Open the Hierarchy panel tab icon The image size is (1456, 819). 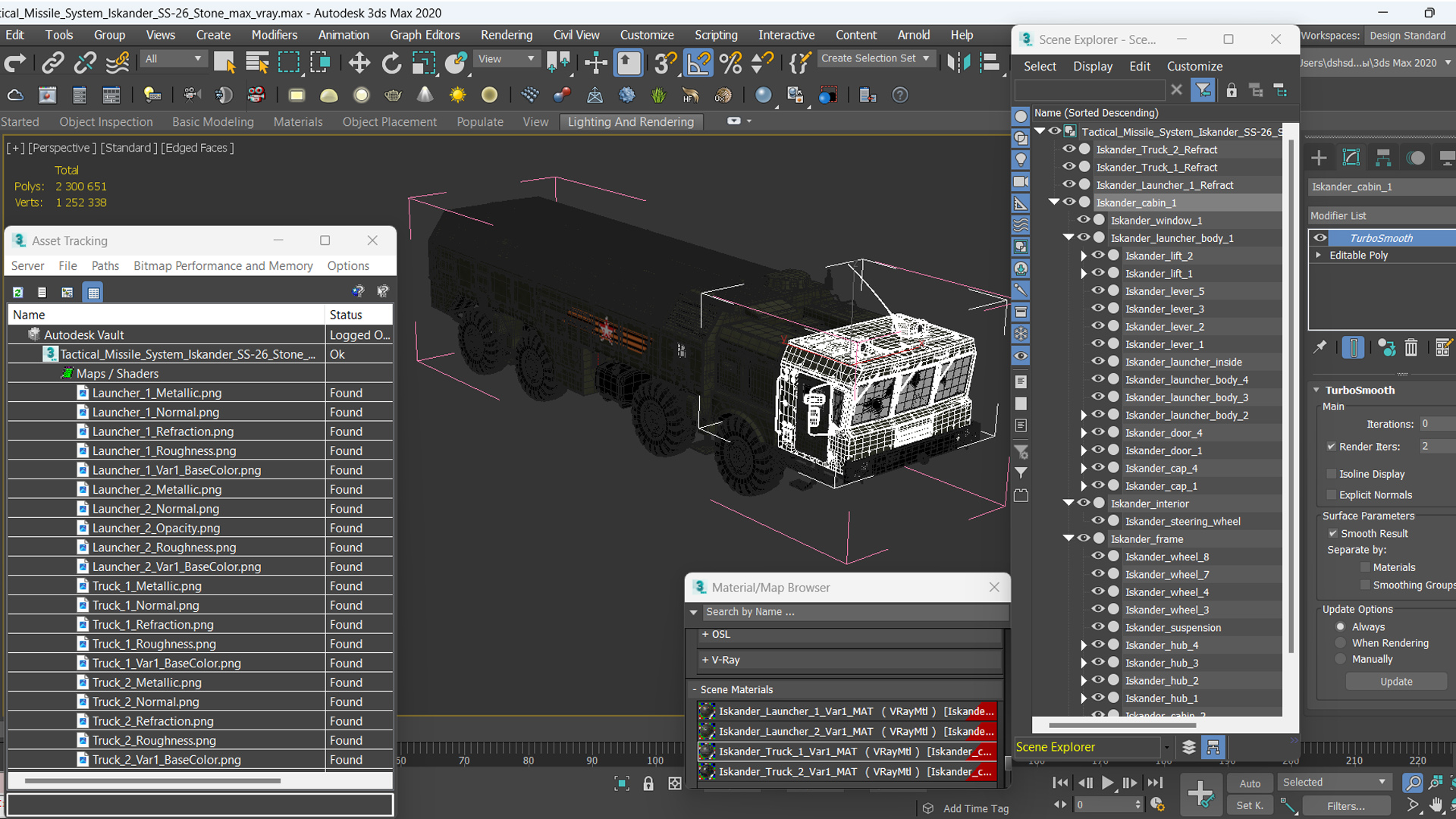(1383, 158)
